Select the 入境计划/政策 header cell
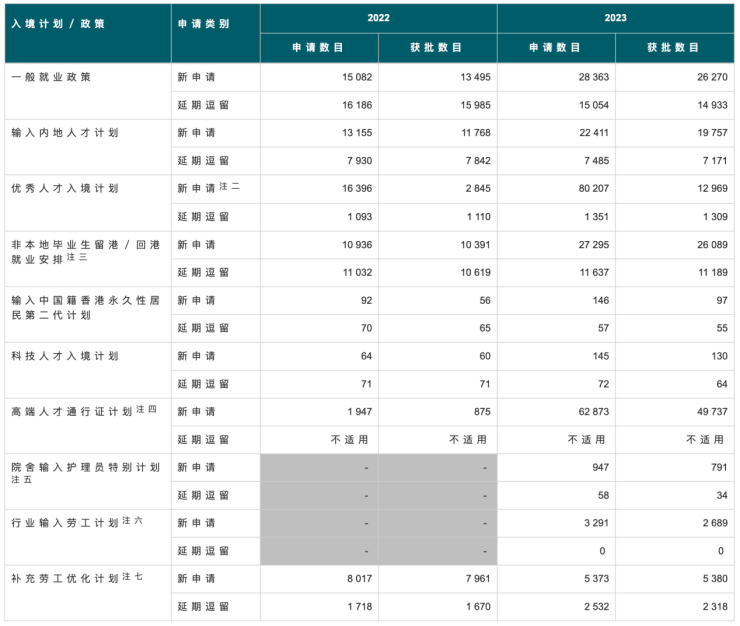Viewport: 740px width, 626px height. coord(57,23)
